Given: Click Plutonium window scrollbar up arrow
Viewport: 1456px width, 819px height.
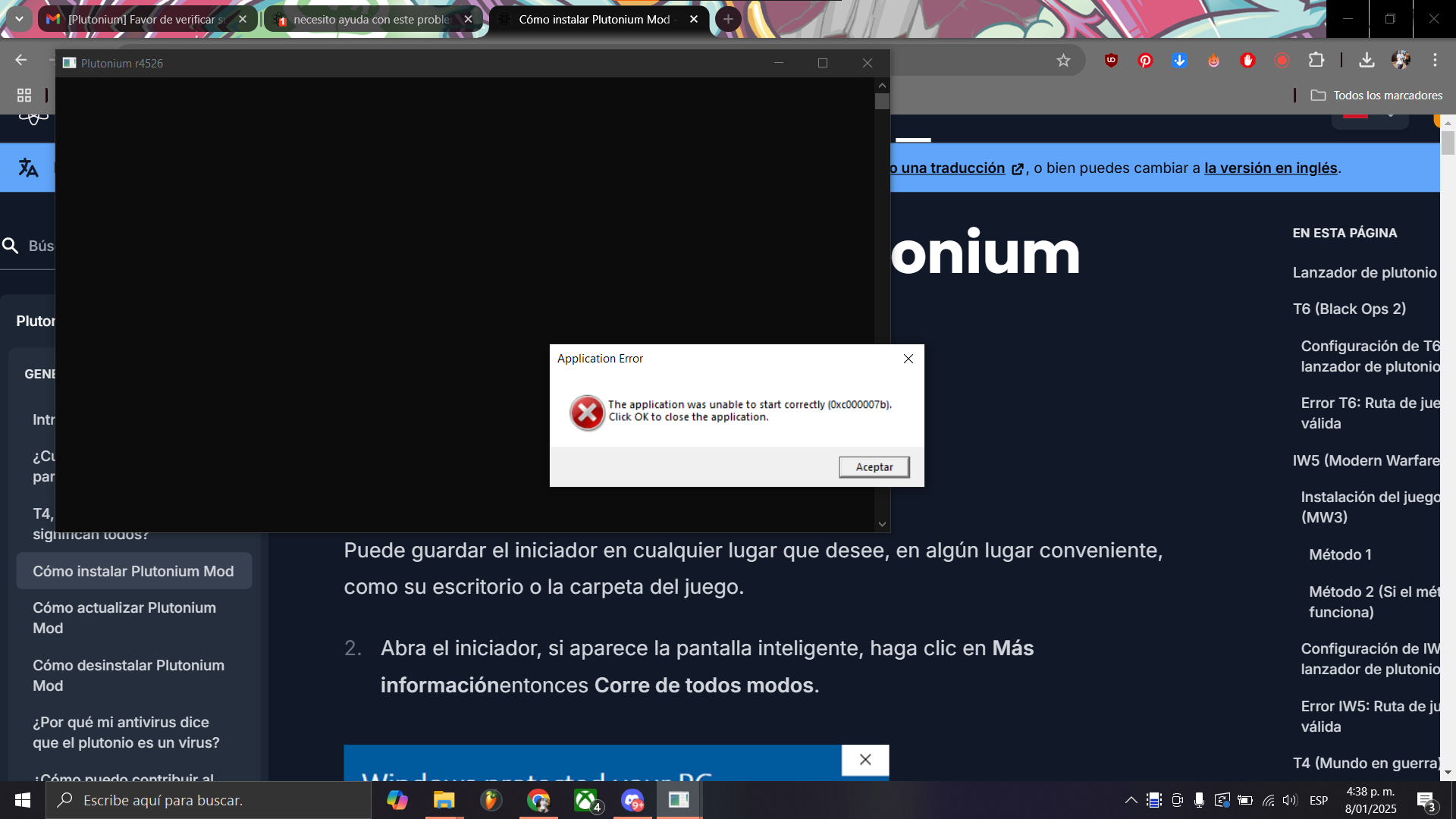Looking at the screenshot, I should pos(881,85).
